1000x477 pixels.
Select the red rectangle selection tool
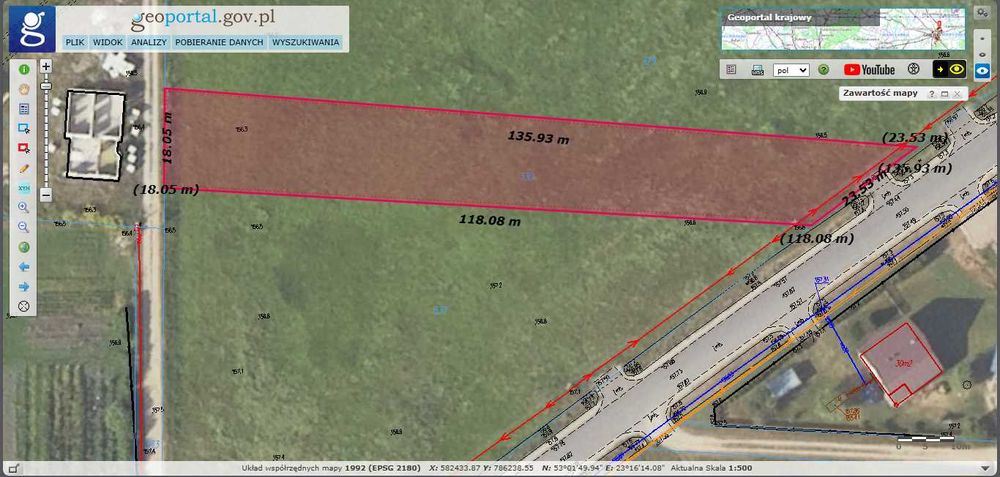(x=24, y=149)
